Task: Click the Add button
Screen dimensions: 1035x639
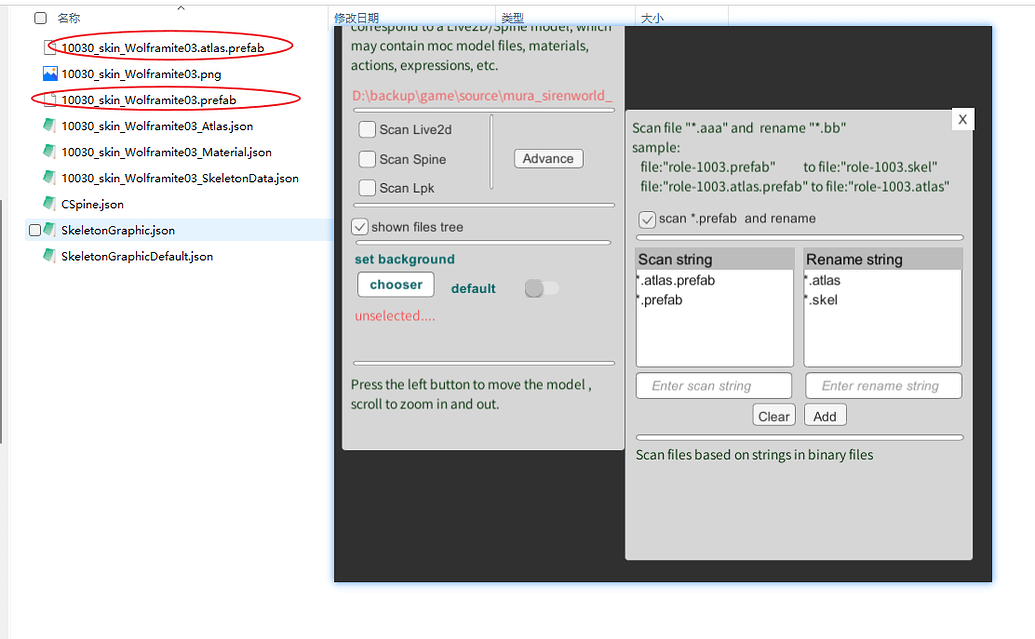Action: point(825,416)
